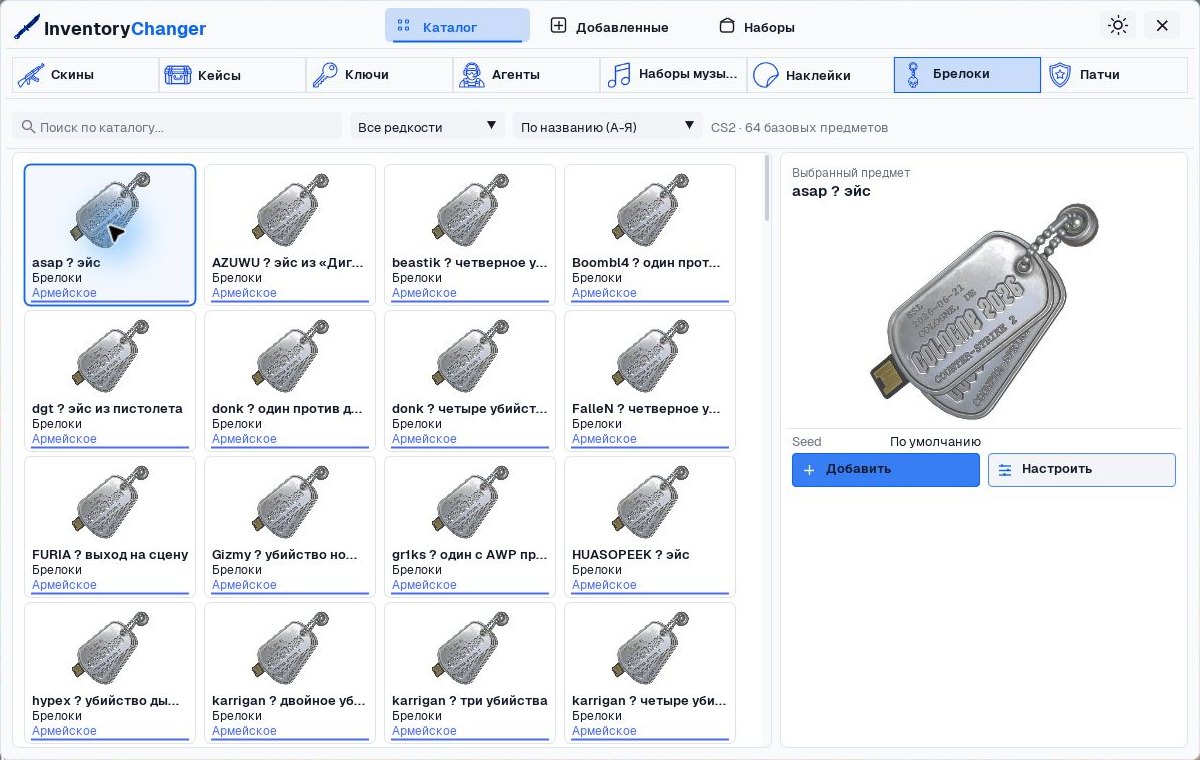Select the Gizmy убийство charm card

point(290,527)
